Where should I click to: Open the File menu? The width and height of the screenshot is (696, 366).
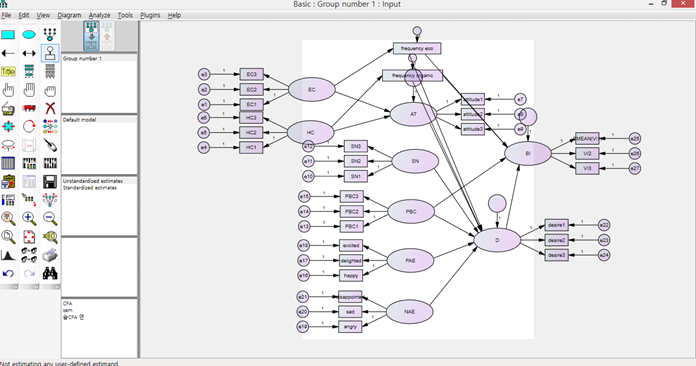pos(6,15)
